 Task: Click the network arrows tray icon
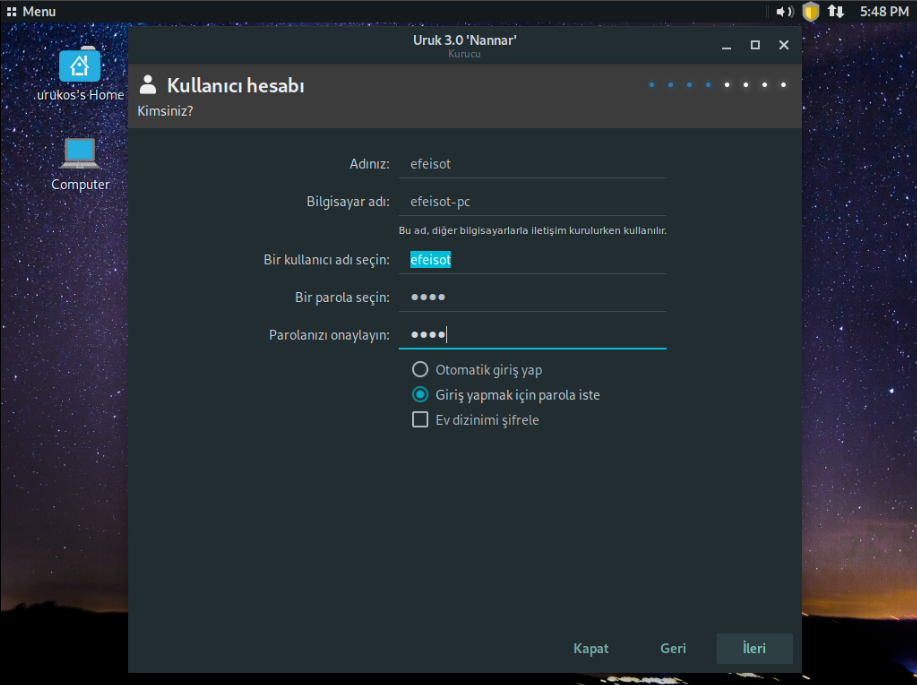(x=836, y=11)
